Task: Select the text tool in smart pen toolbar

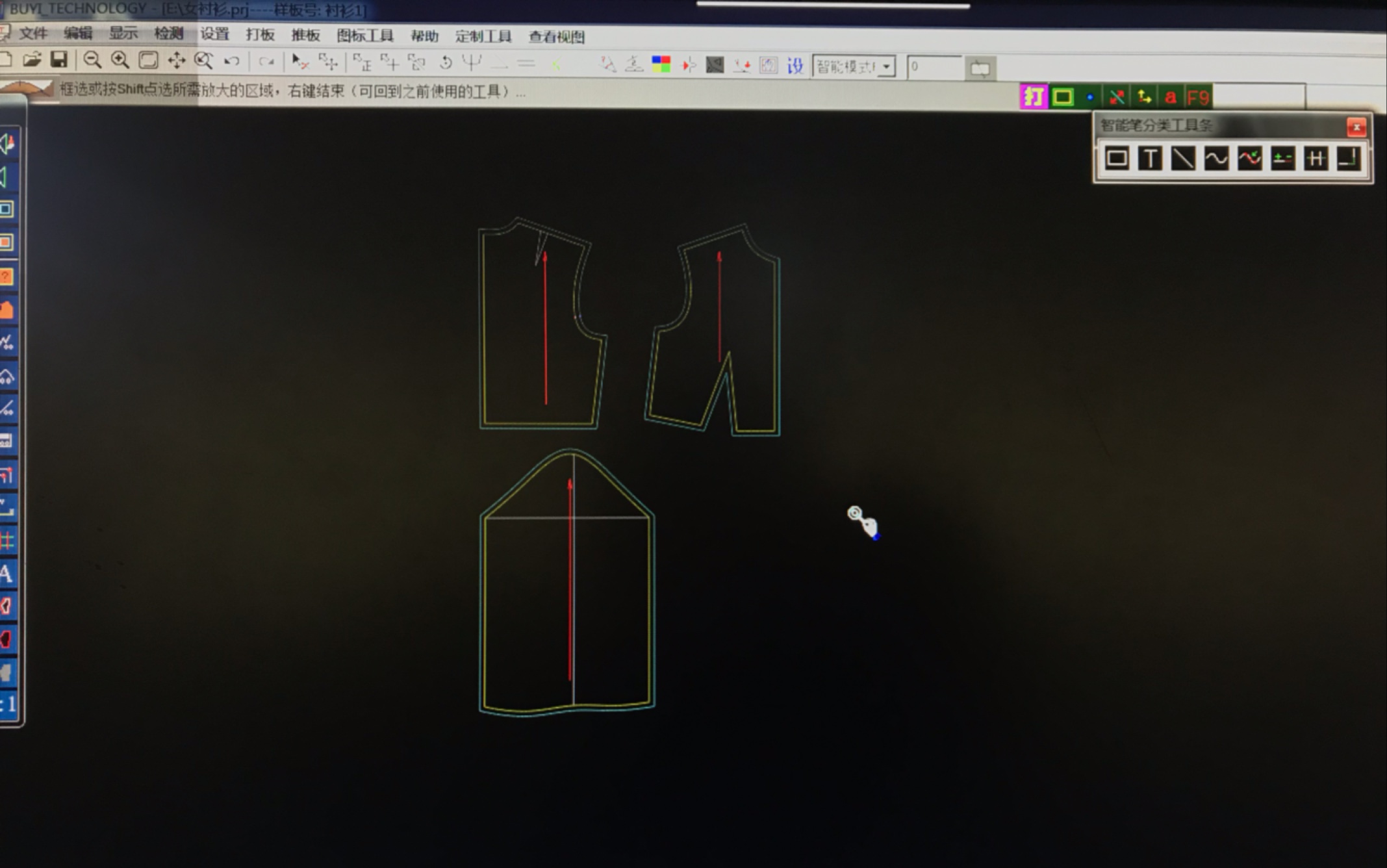Action: (x=1155, y=158)
